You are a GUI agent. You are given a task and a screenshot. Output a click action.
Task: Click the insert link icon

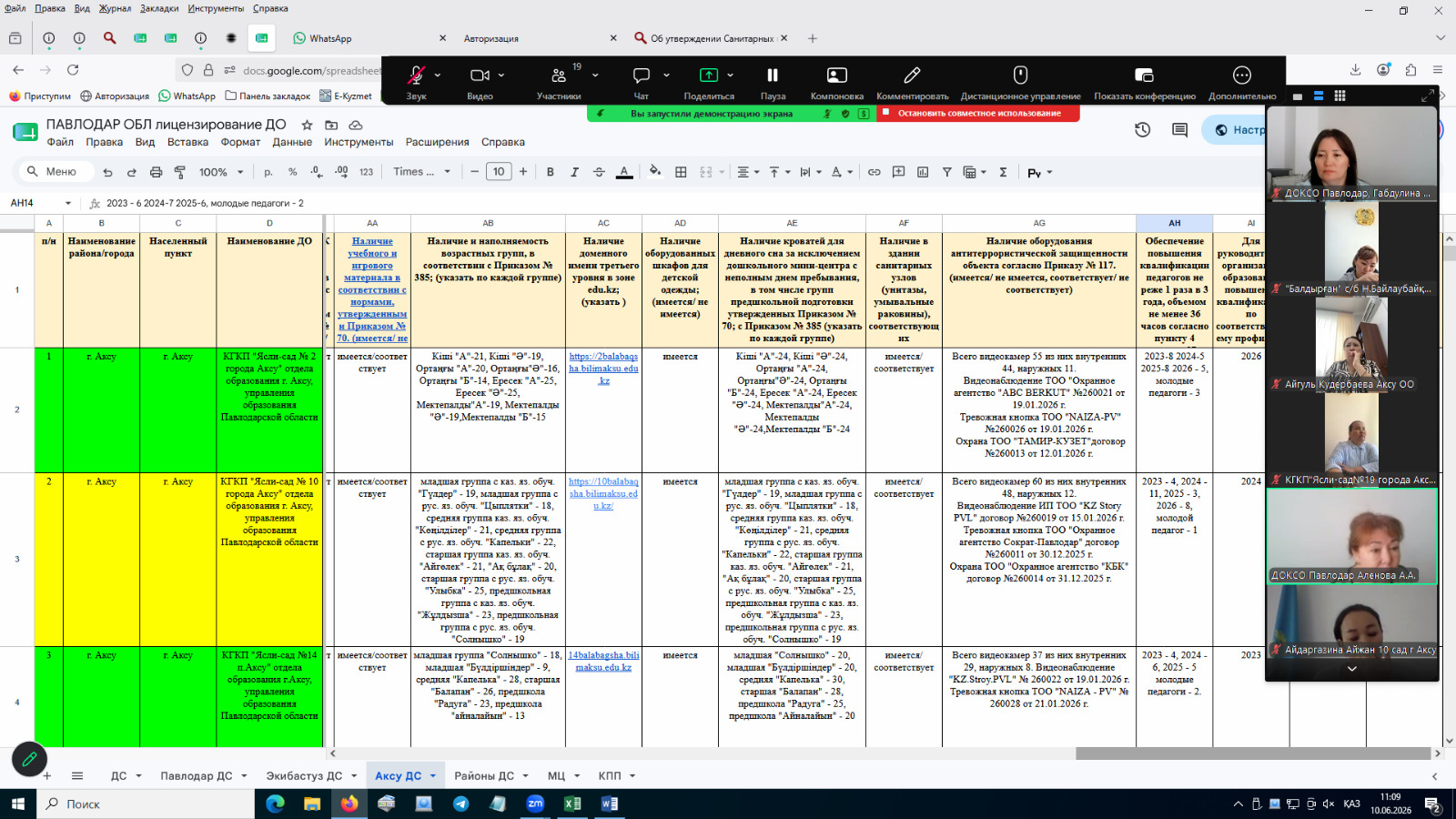click(x=874, y=172)
